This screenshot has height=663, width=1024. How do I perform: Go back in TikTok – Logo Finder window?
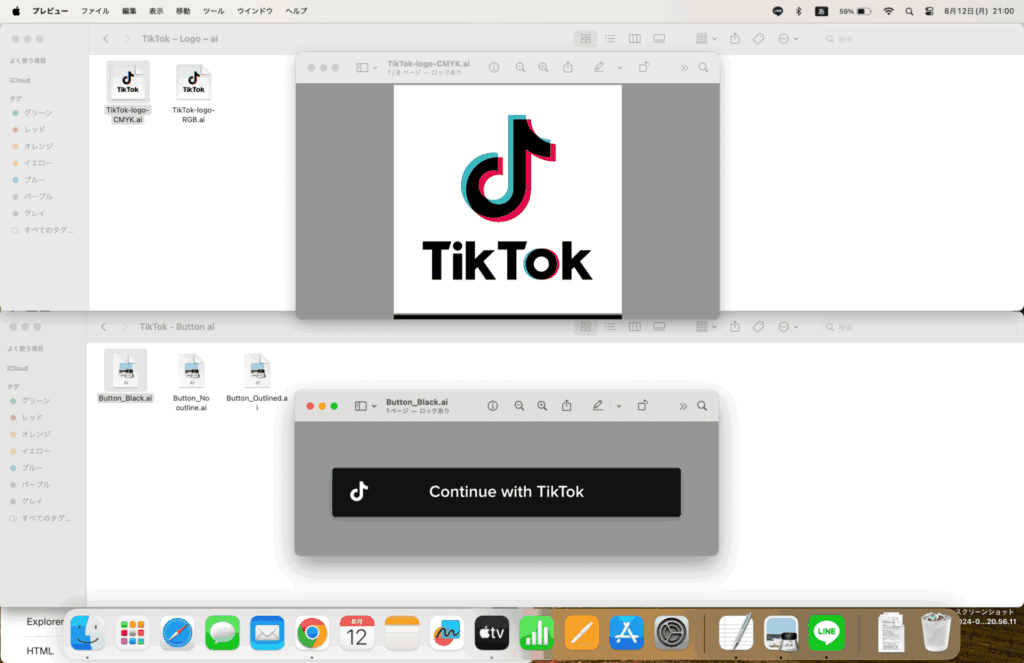tap(106, 39)
